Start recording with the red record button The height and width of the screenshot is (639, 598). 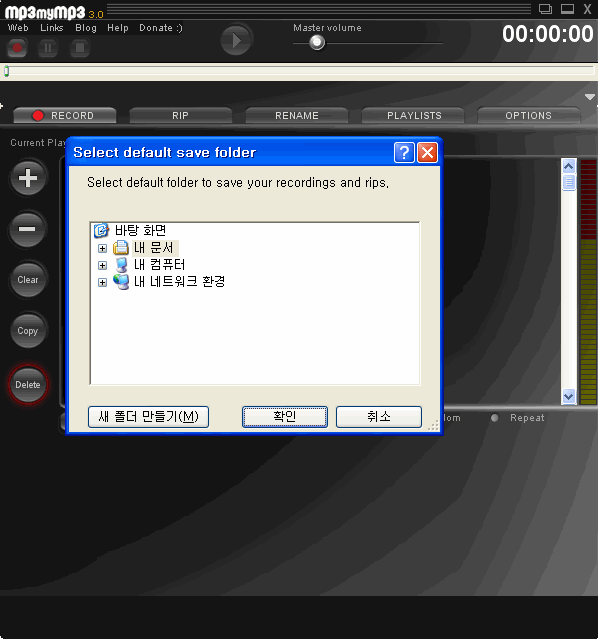17,48
